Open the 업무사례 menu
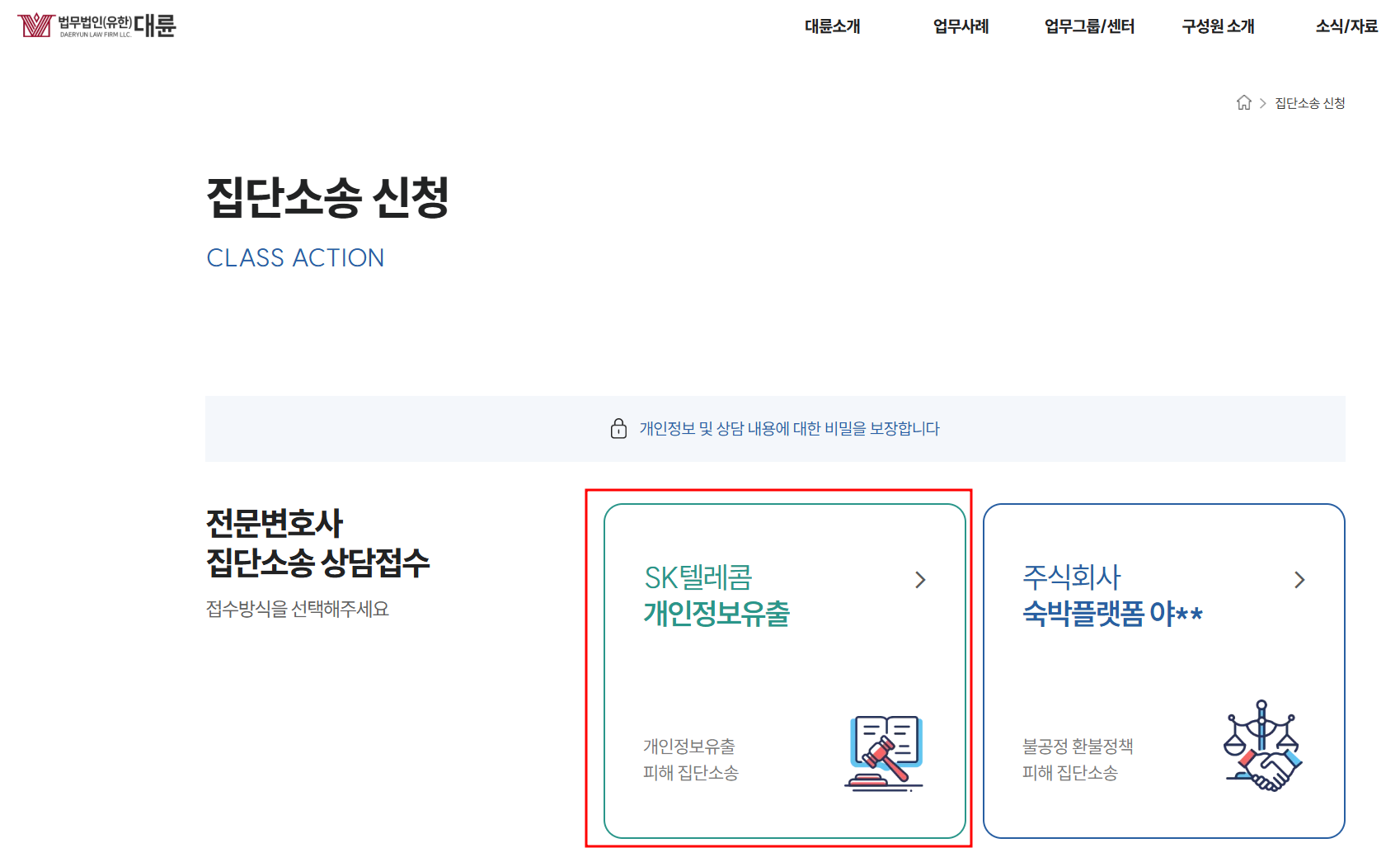This screenshot has height=862, width=1400. (960, 26)
